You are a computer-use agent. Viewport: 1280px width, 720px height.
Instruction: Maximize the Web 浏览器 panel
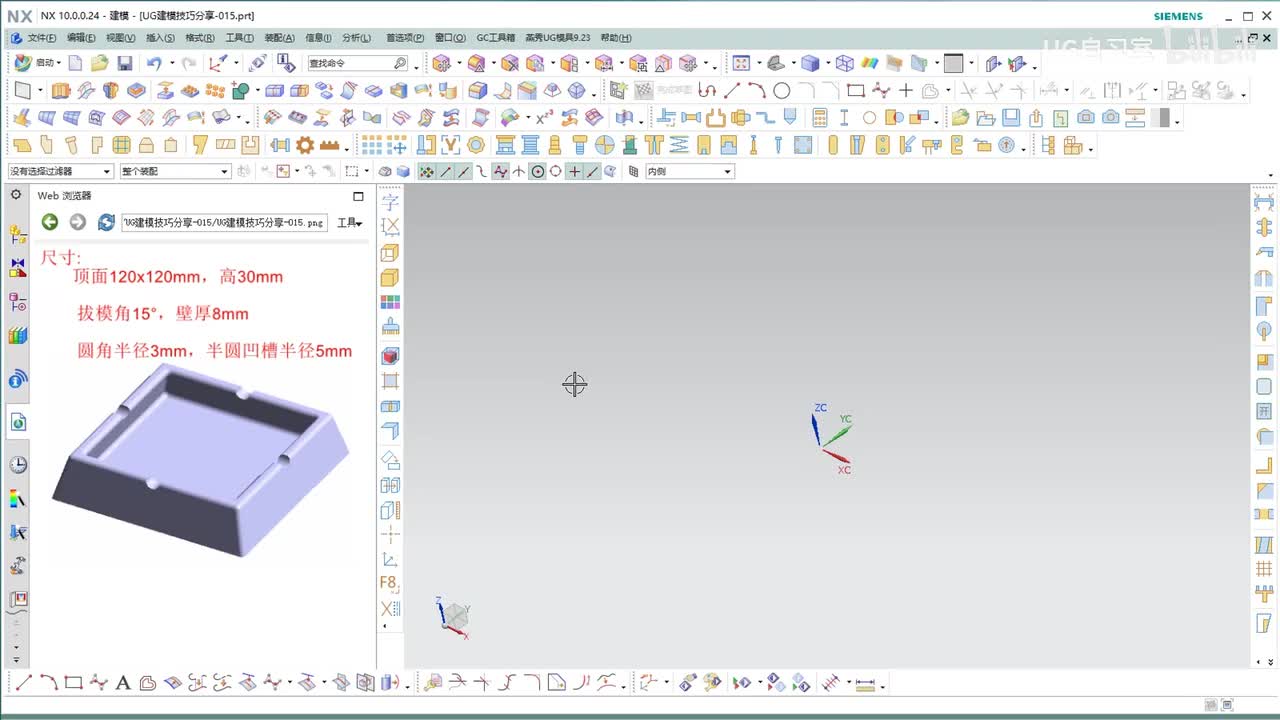(359, 196)
